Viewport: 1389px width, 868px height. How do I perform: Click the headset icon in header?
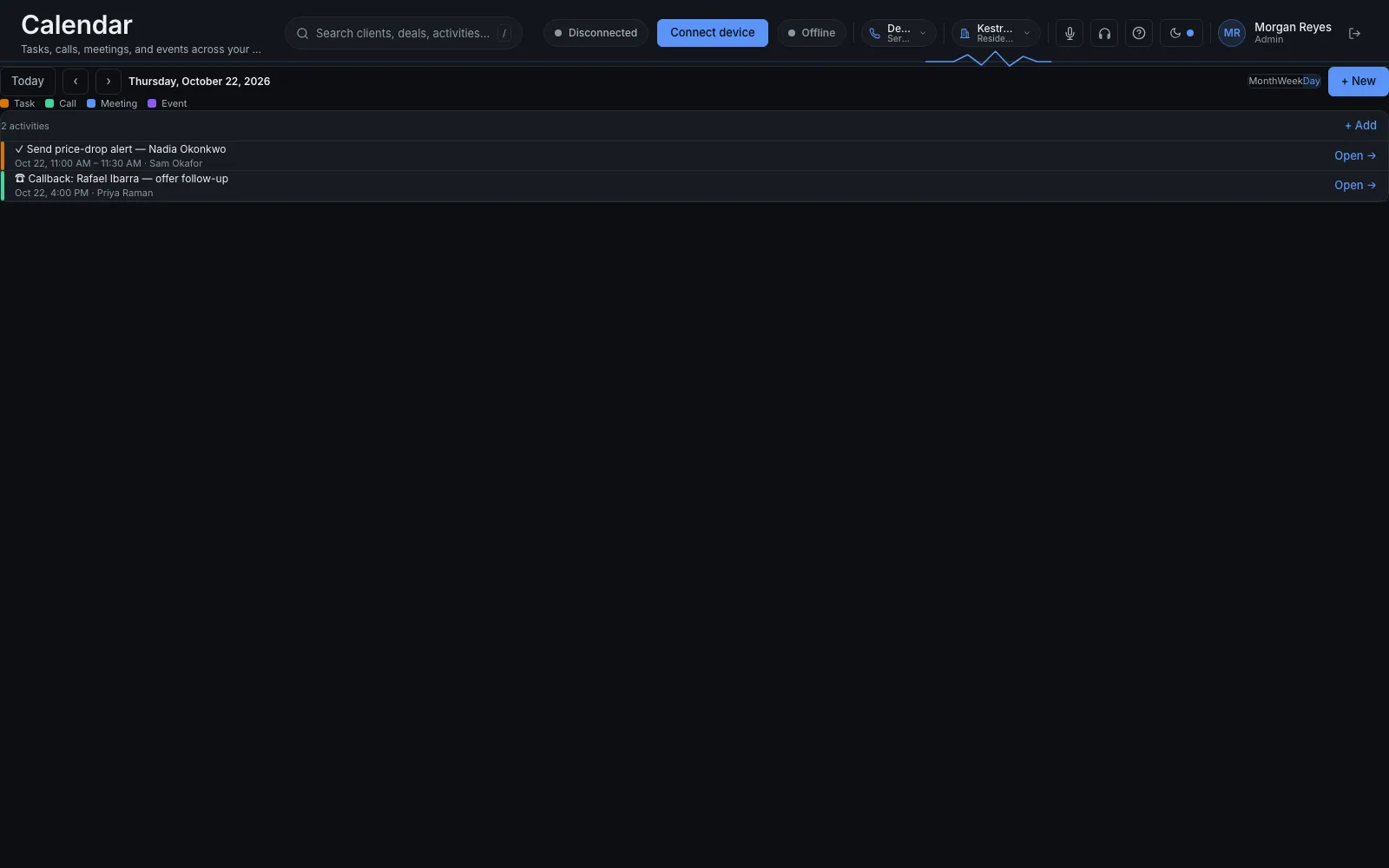click(x=1104, y=33)
